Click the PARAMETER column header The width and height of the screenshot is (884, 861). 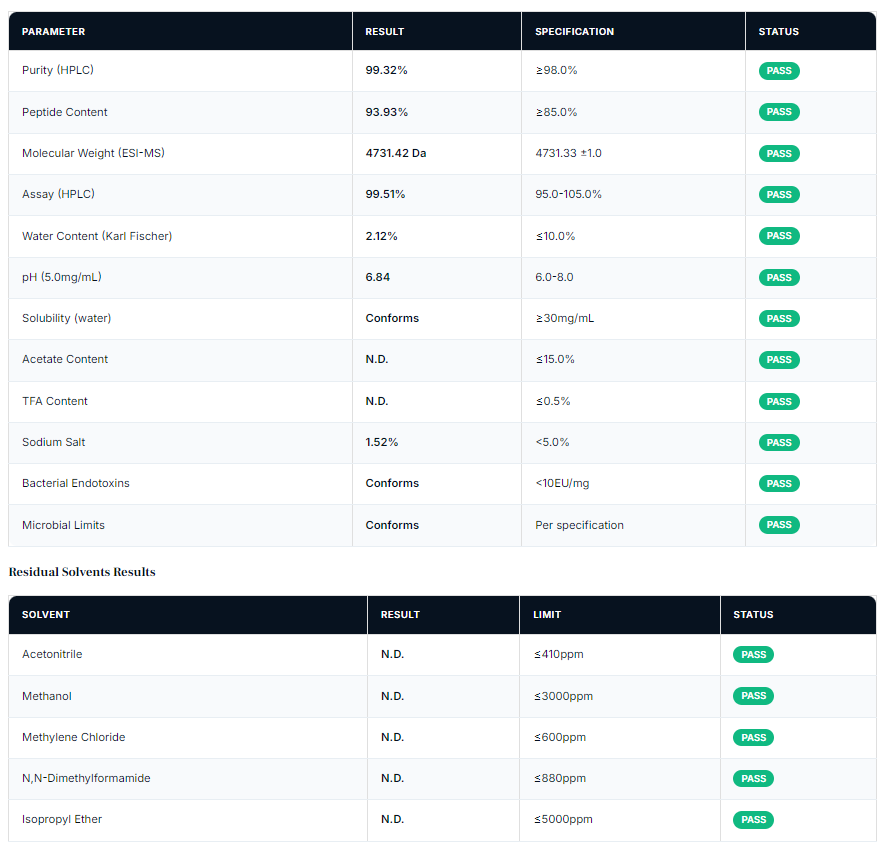click(53, 32)
